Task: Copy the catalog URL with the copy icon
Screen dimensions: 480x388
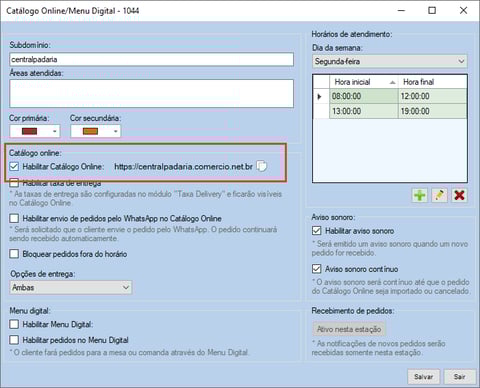Action: (262, 166)
